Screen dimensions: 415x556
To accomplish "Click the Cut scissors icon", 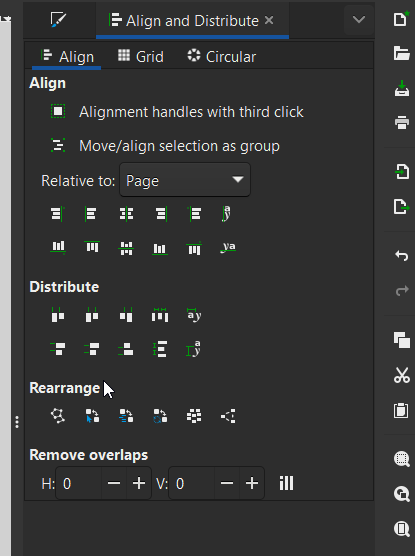I will click(x=402, y=375).
